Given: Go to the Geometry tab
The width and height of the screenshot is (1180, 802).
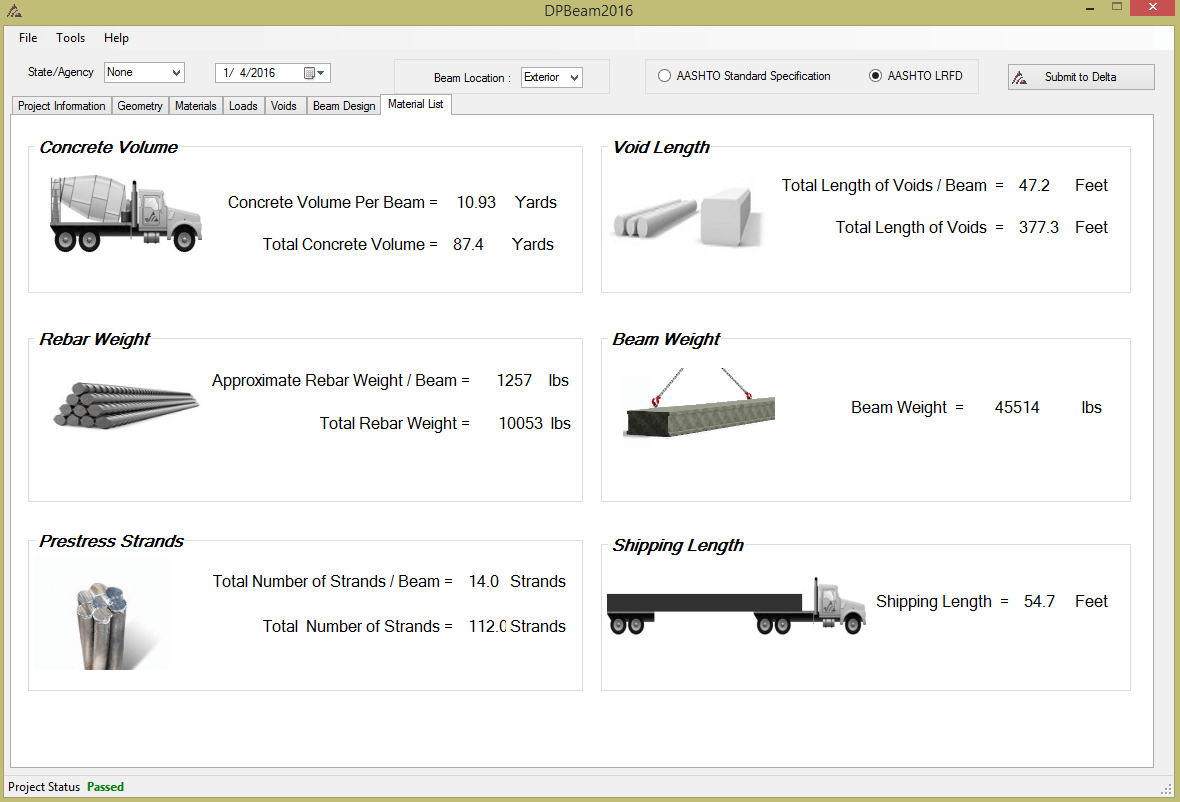Looking at the screenshot, I should click(139, 106).
